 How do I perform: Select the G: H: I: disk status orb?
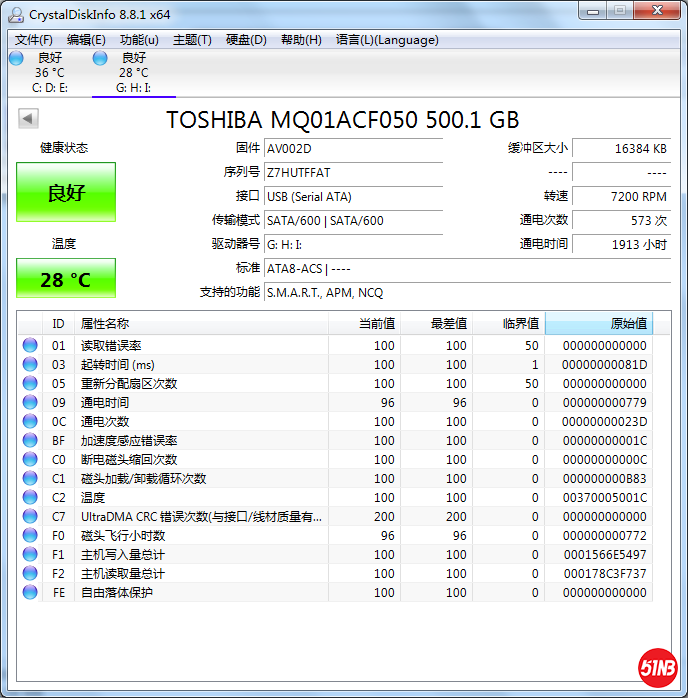tap(100, 58)
